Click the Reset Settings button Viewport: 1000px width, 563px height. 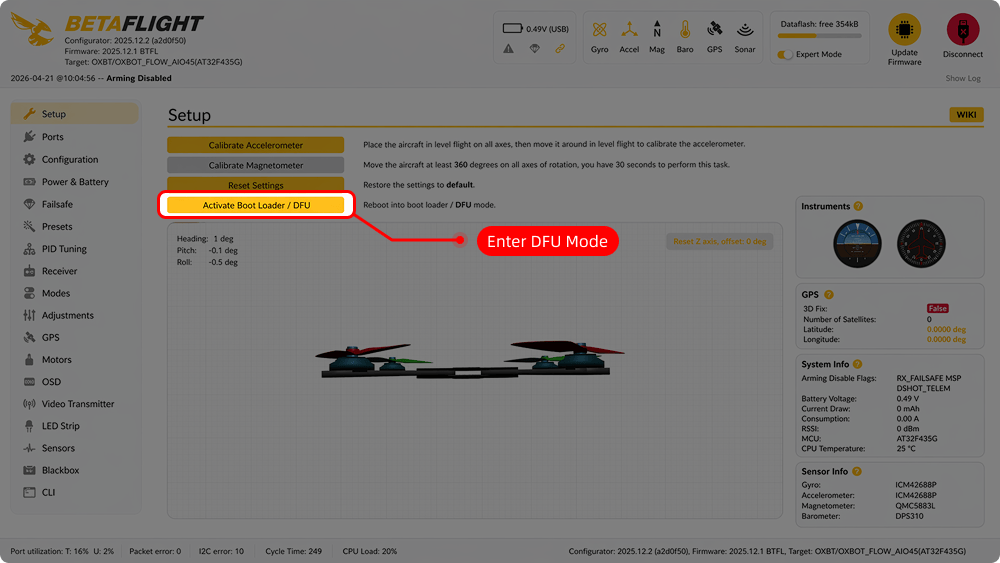coord(255,185)
